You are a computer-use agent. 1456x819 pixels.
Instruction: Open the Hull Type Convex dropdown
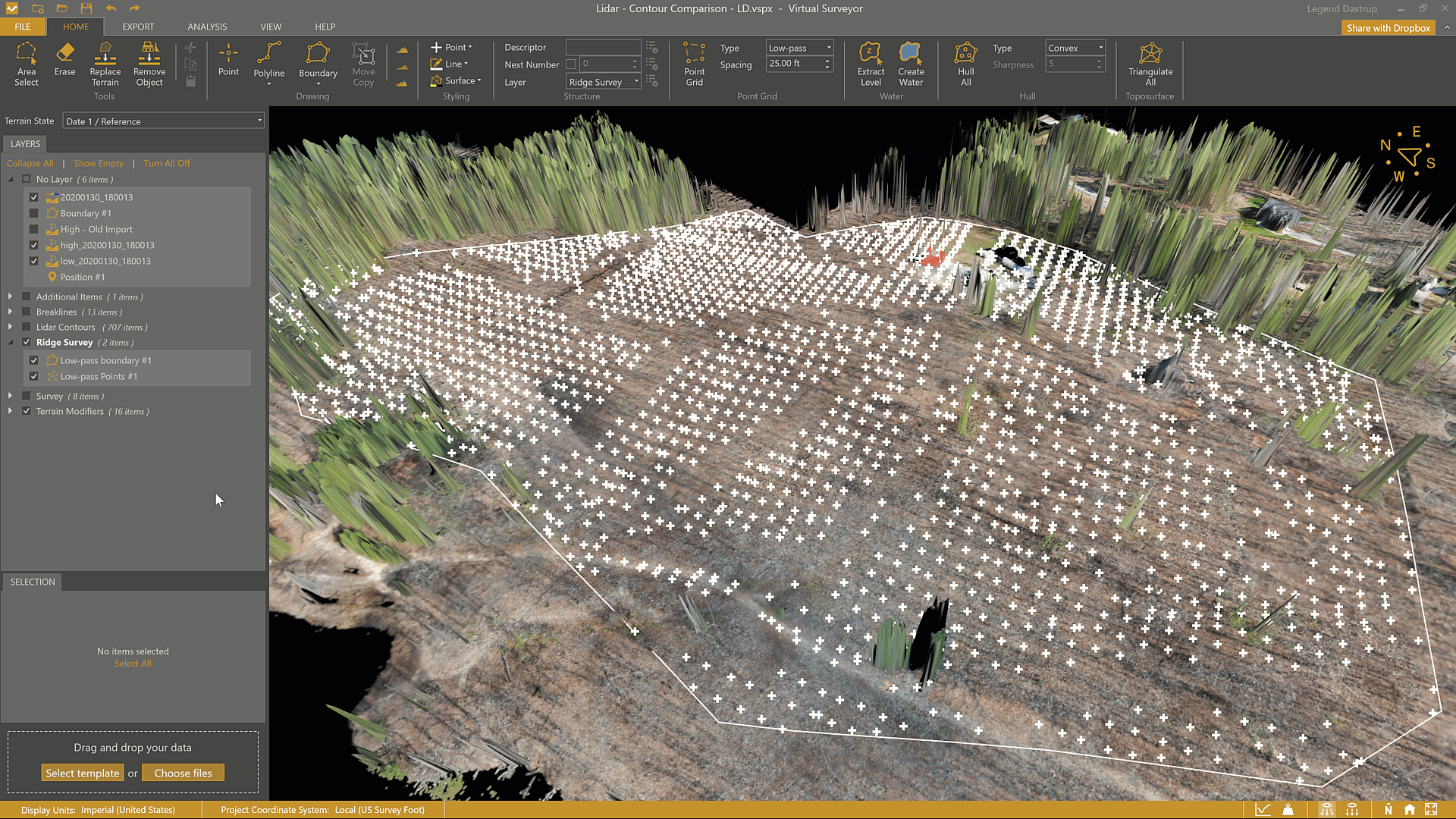(x=1075, y=48)
